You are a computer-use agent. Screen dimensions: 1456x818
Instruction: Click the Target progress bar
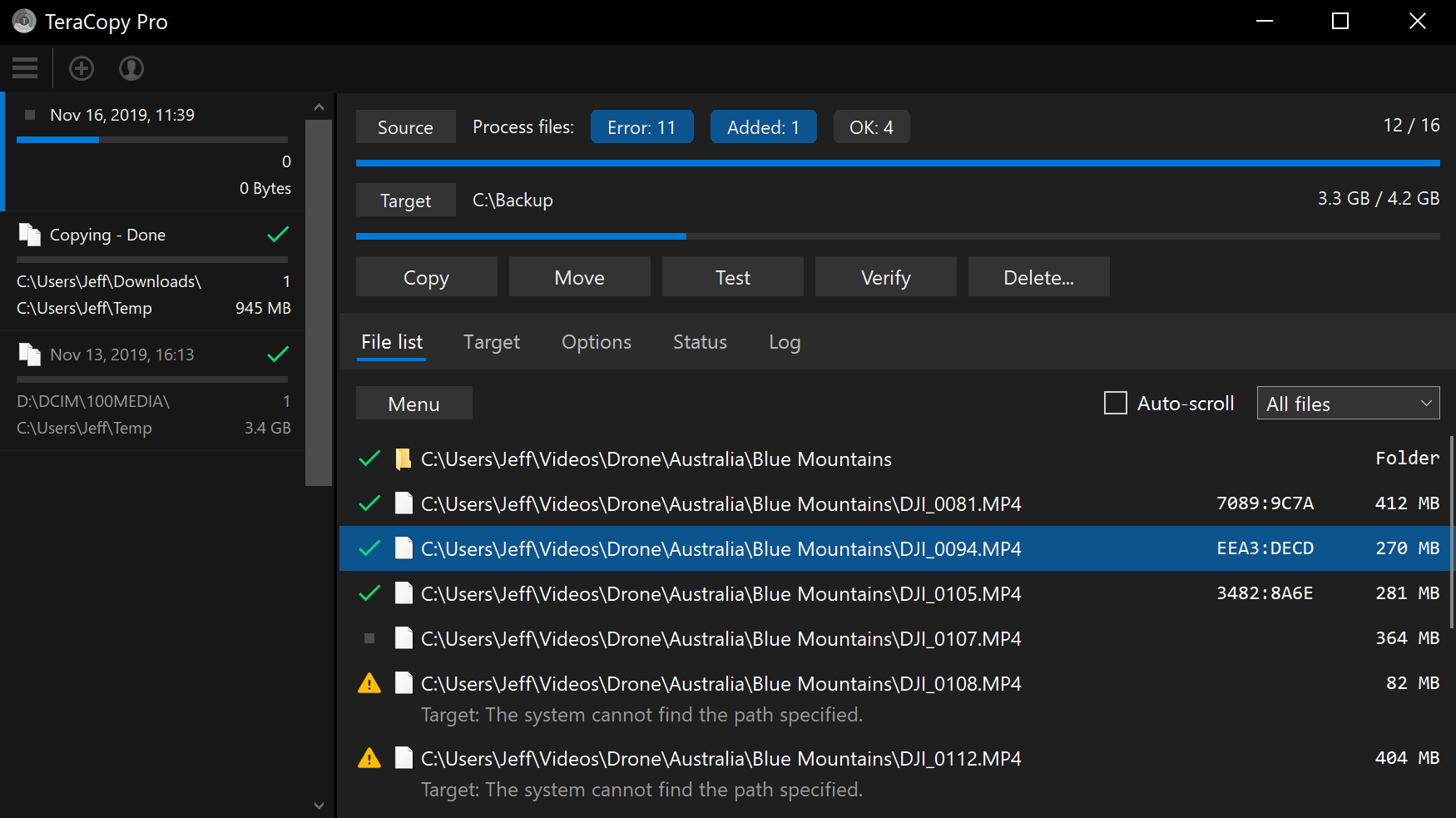pyautogui.click(x=897, y=235)
